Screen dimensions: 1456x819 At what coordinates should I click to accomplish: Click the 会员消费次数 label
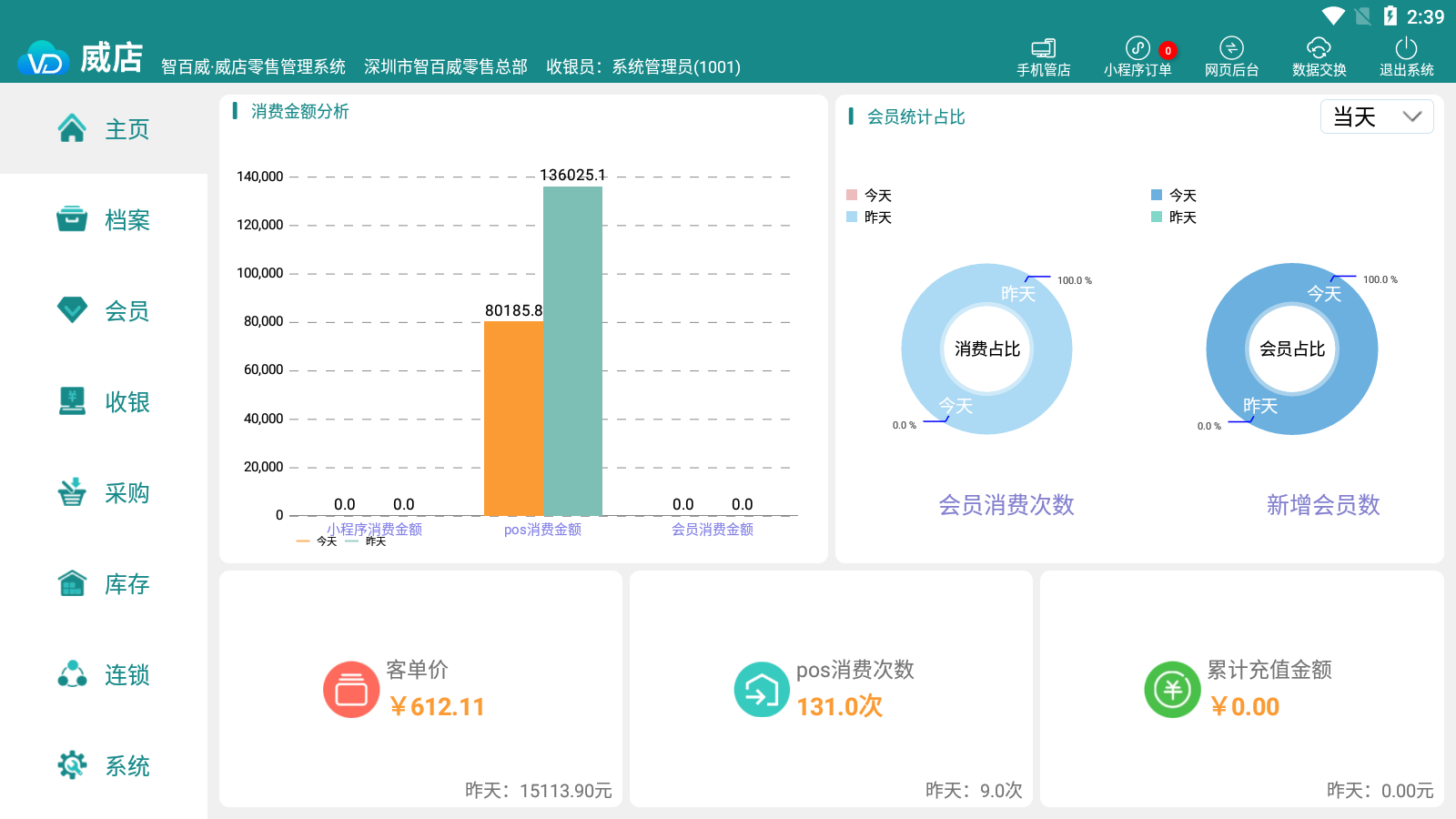[x=1006, y=505]
